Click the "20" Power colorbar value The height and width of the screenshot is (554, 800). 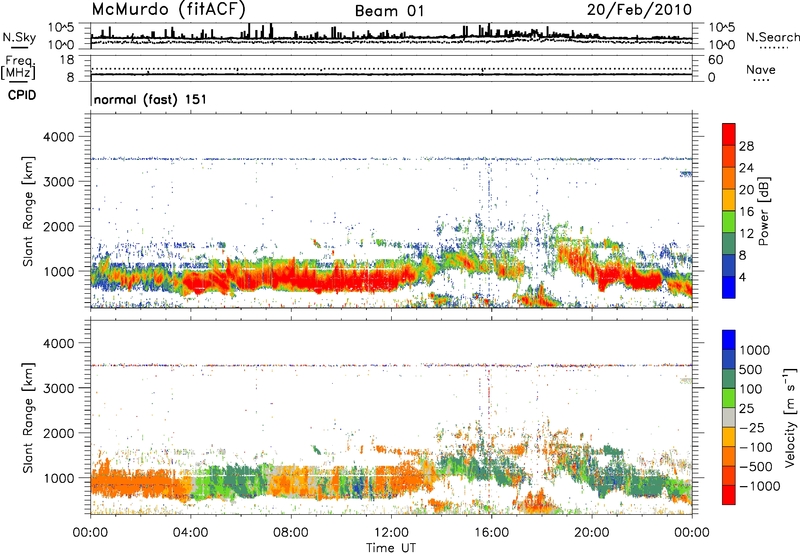click(x=746, y=190)
